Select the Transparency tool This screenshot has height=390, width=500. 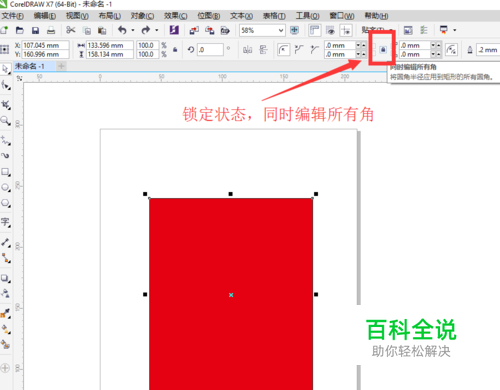pos(6,293)
